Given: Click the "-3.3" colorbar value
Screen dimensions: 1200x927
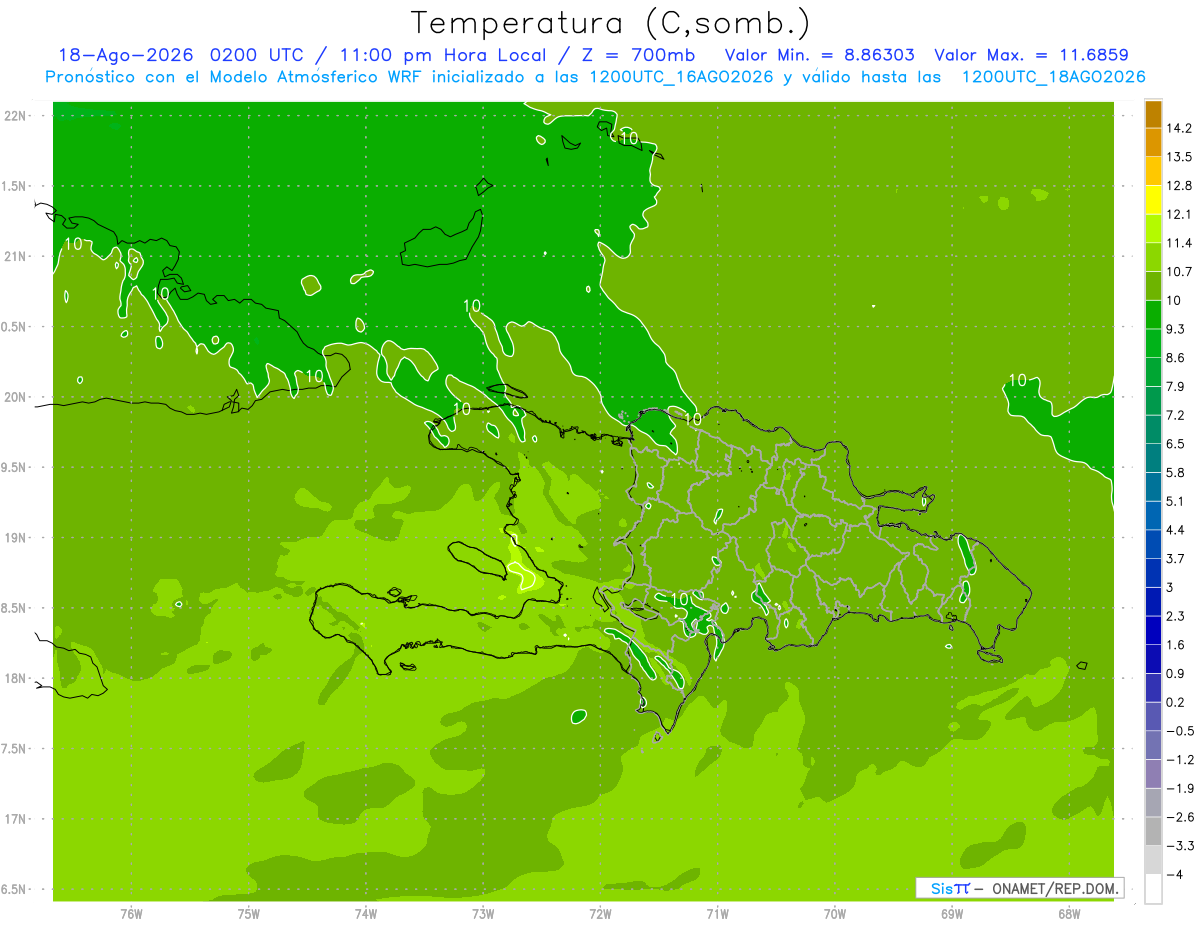Looking at the screenshot, I should pyautogui.click(x=1180, y=846).
